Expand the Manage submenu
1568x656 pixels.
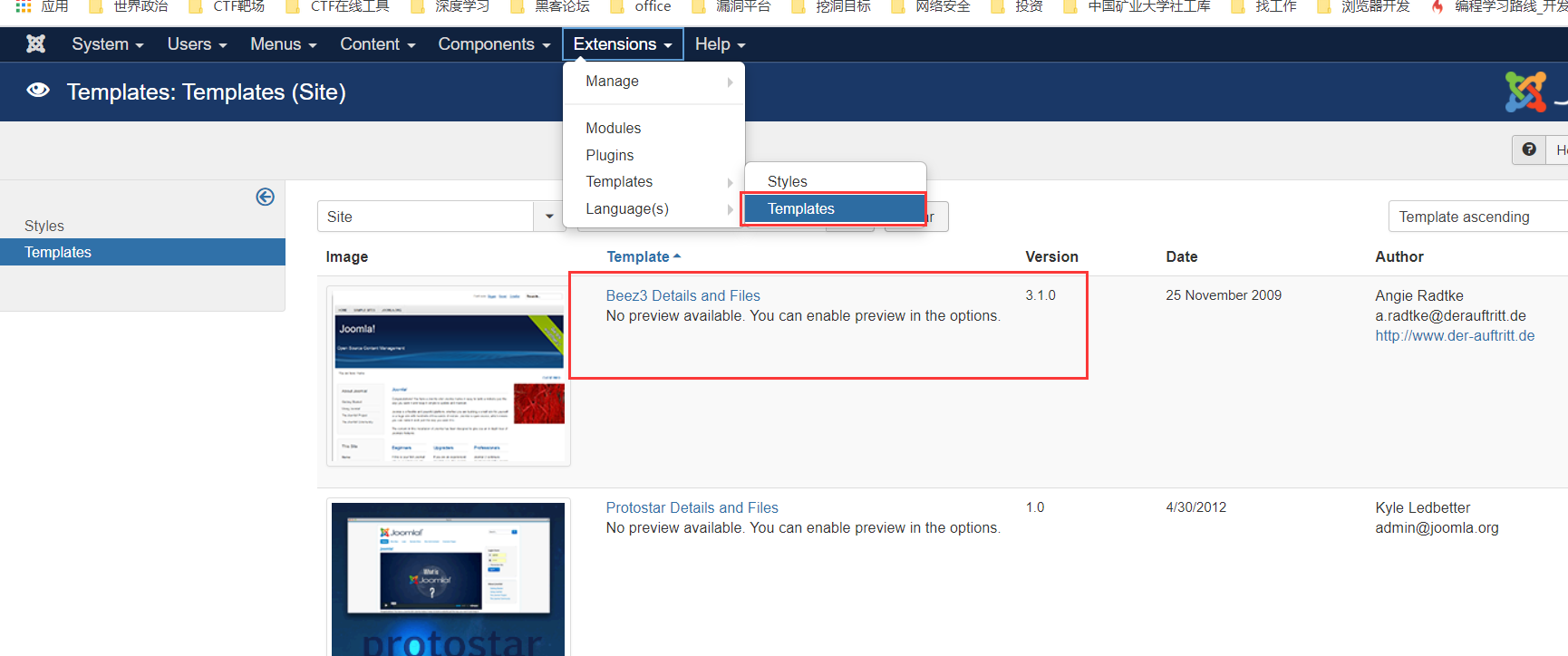653,82
